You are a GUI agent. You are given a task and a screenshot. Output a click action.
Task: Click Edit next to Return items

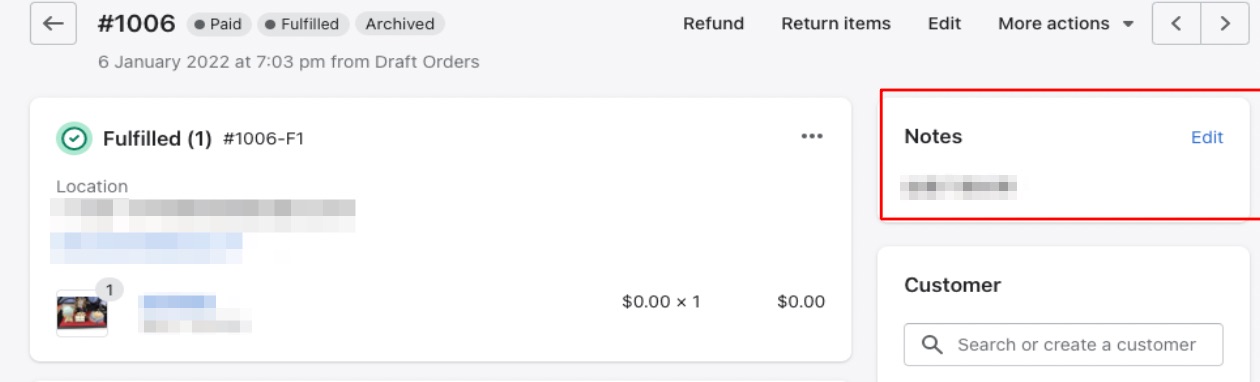(x=944, y=23)
